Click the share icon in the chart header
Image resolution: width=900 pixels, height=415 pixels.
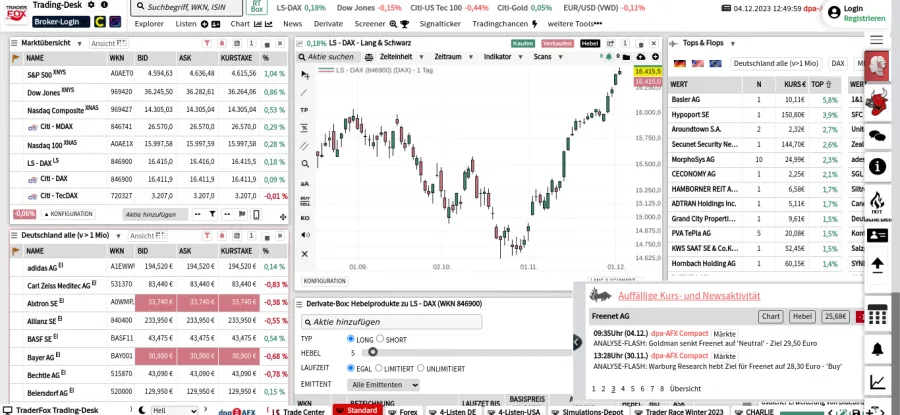pos(610,43)
